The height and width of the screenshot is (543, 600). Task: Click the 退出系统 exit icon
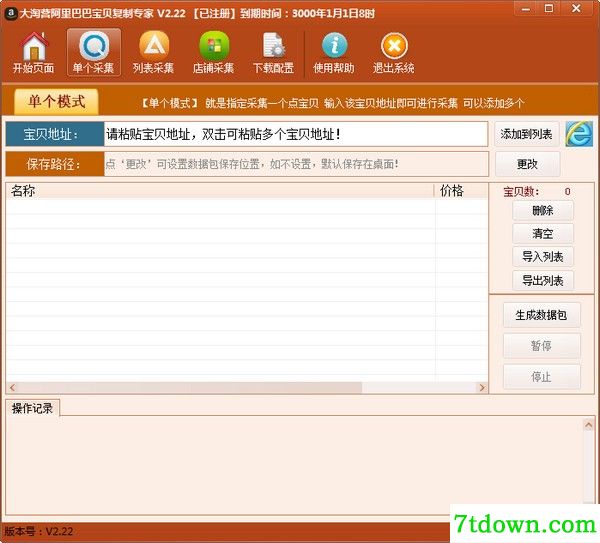tap(394, 52)
